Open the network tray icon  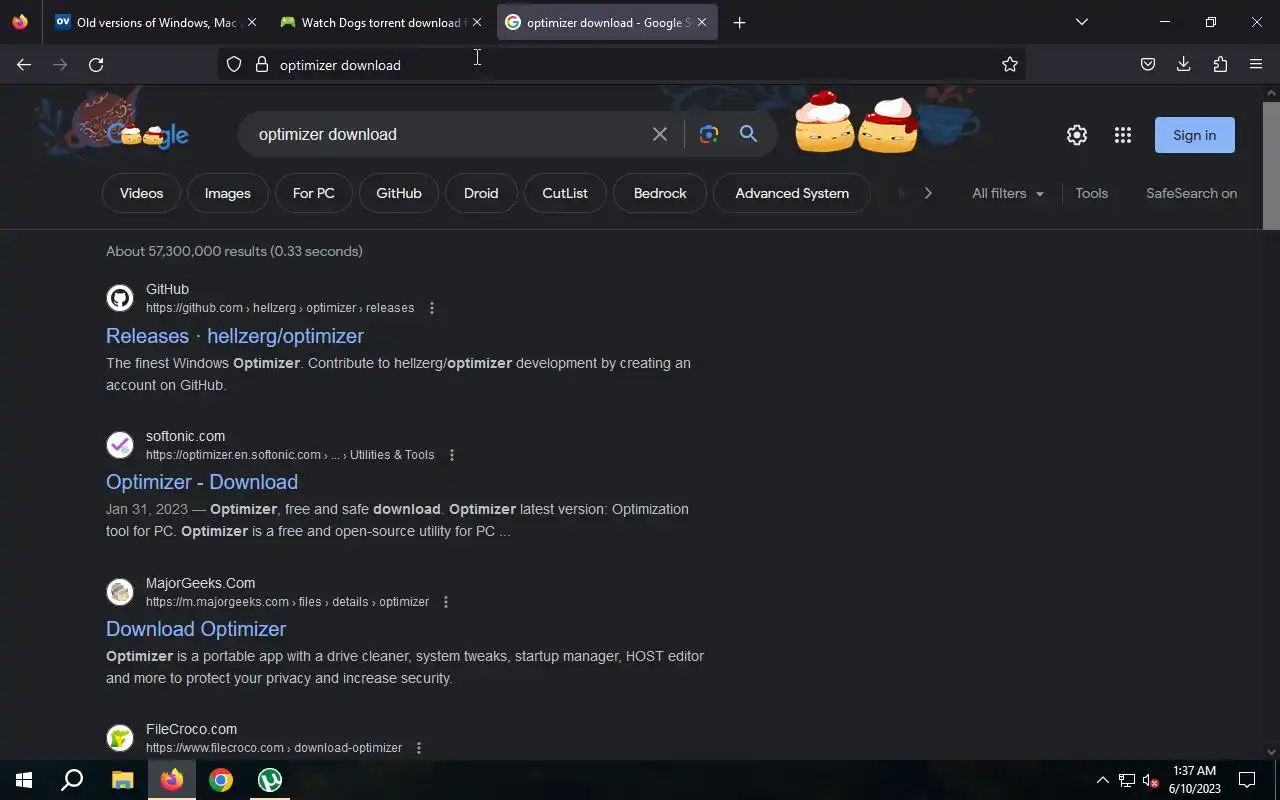coord(1127,781)
